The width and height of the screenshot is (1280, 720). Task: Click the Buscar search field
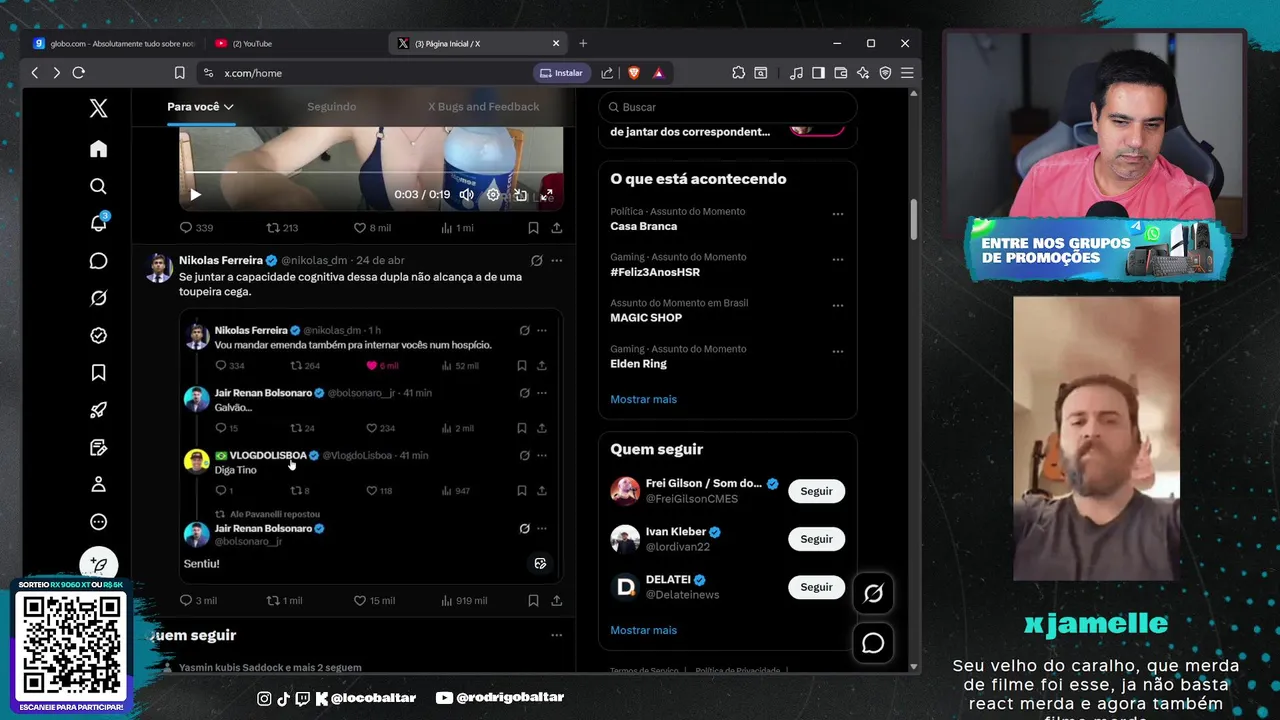pos(728,107)
